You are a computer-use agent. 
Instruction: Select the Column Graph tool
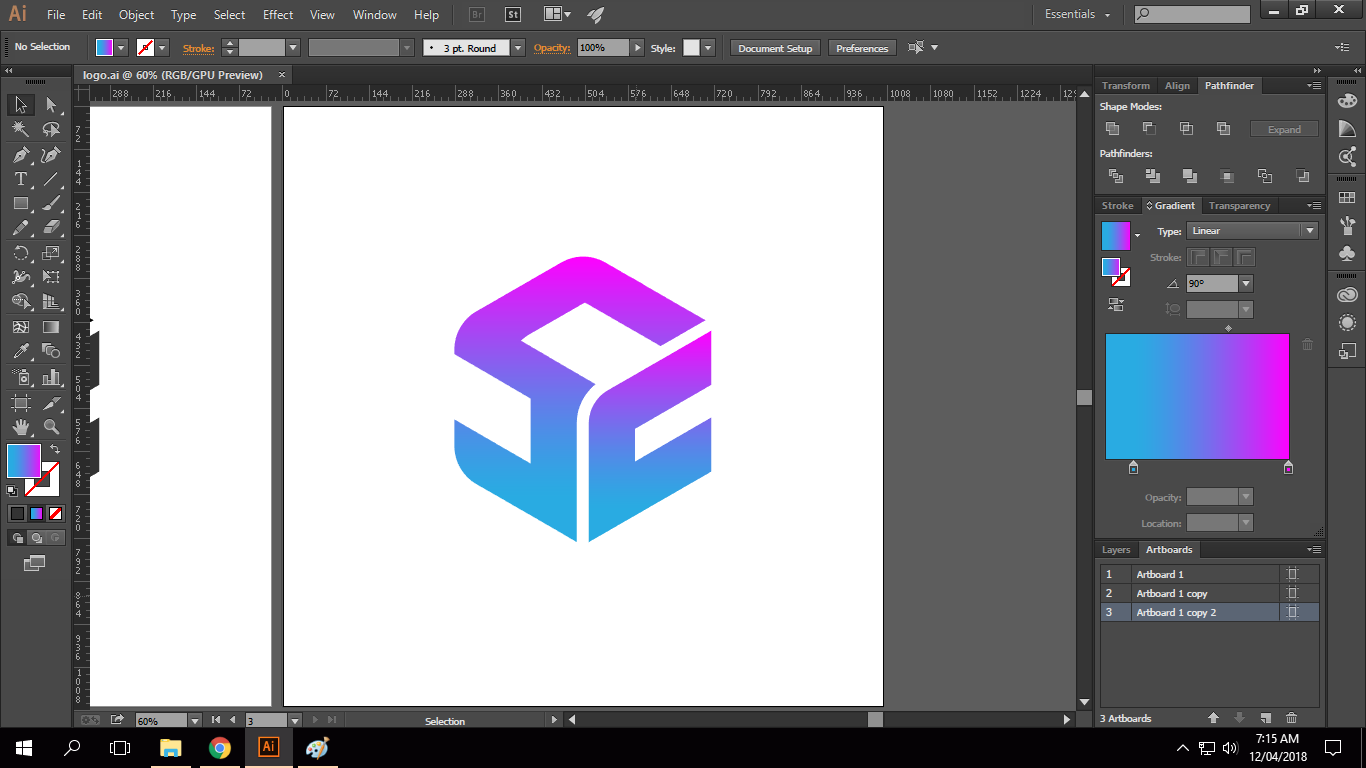51,377
